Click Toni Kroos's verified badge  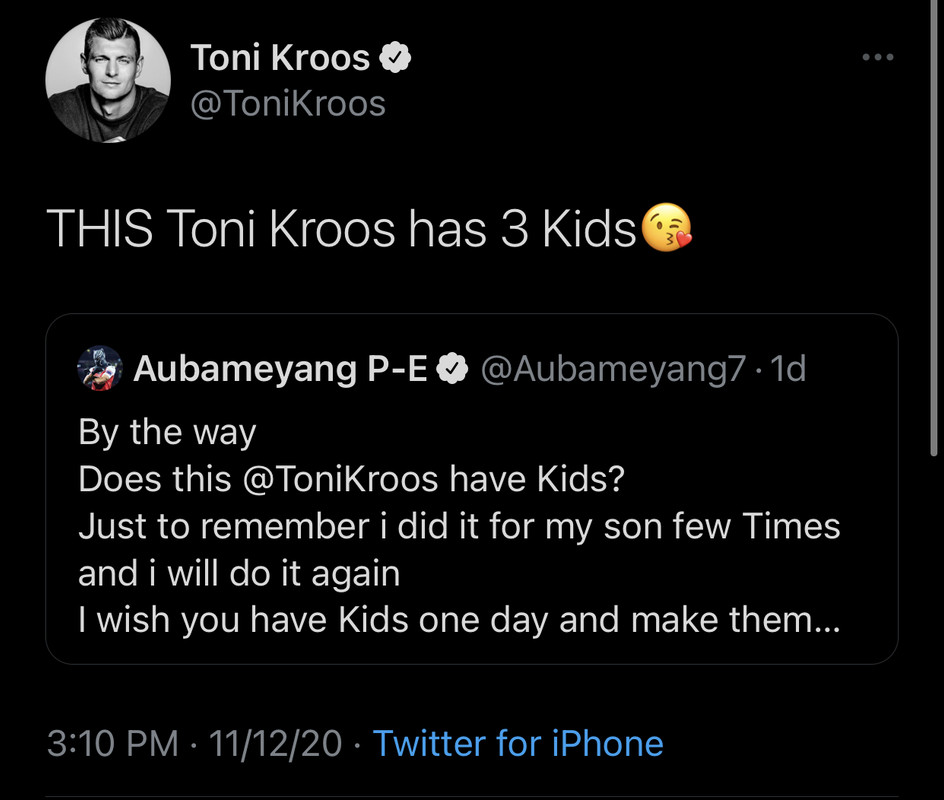(397, 60)
